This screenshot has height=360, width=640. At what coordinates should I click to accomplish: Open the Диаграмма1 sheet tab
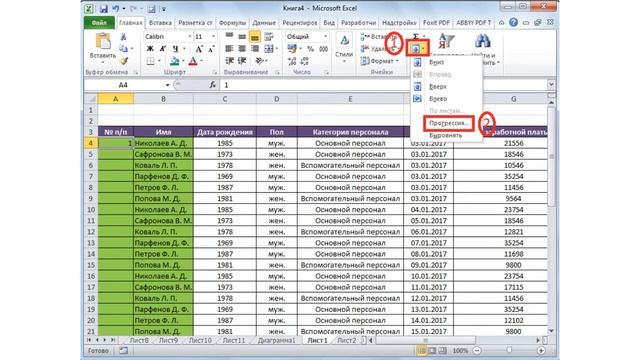276,340
